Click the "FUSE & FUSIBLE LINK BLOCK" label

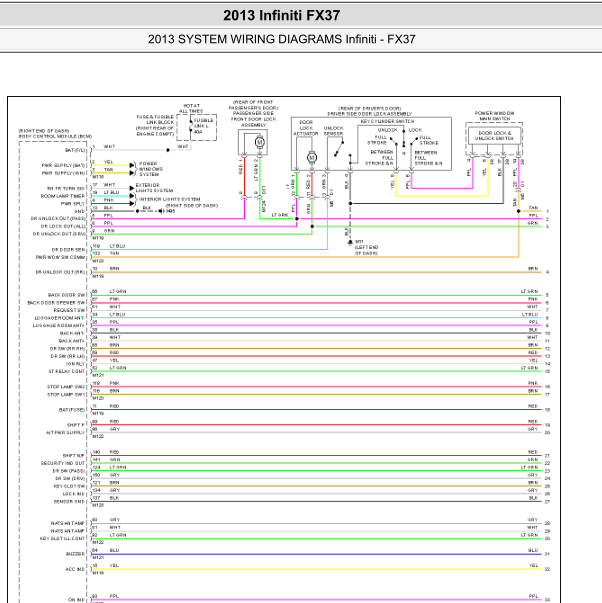click(155, 120)
